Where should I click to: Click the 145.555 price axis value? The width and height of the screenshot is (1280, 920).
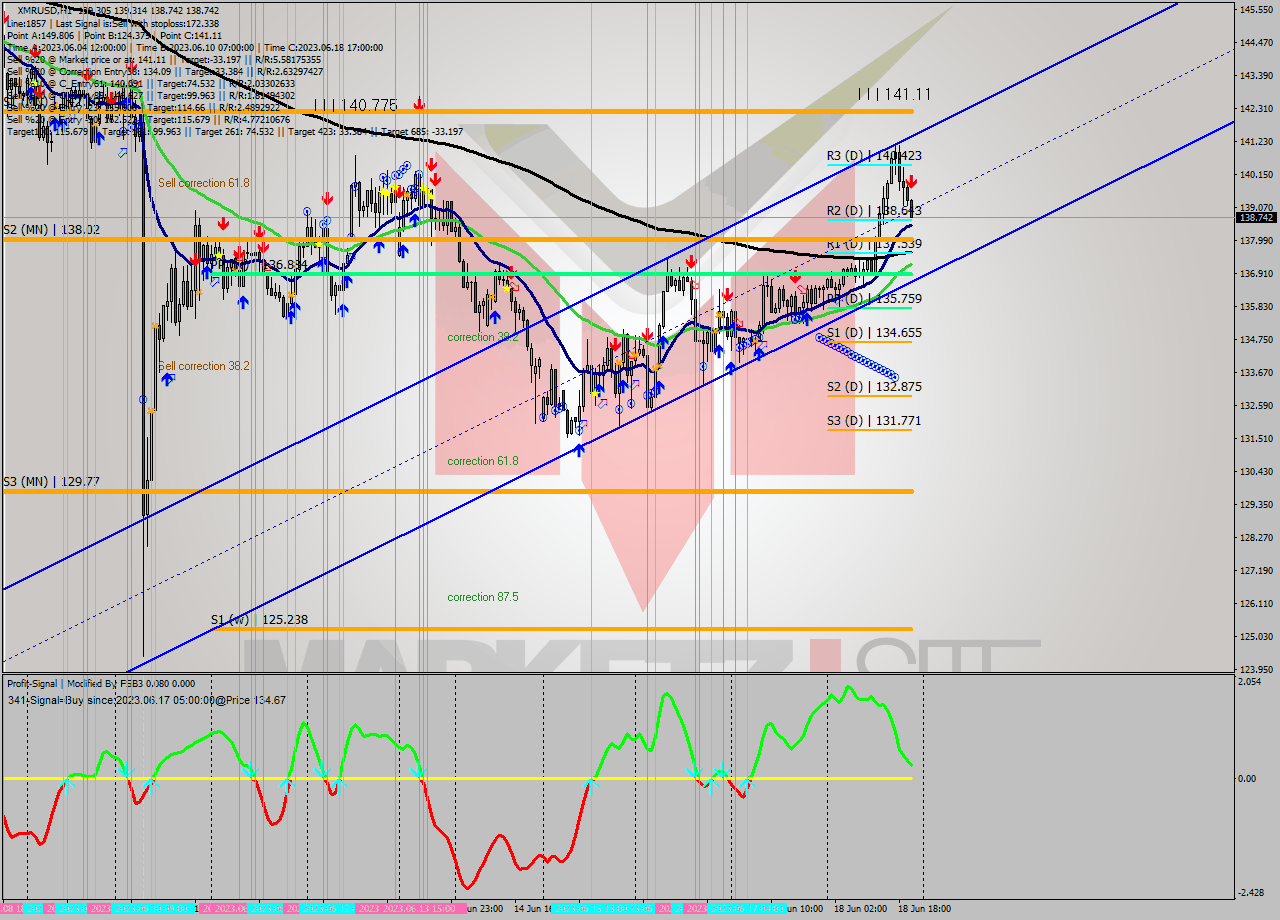1256,9
